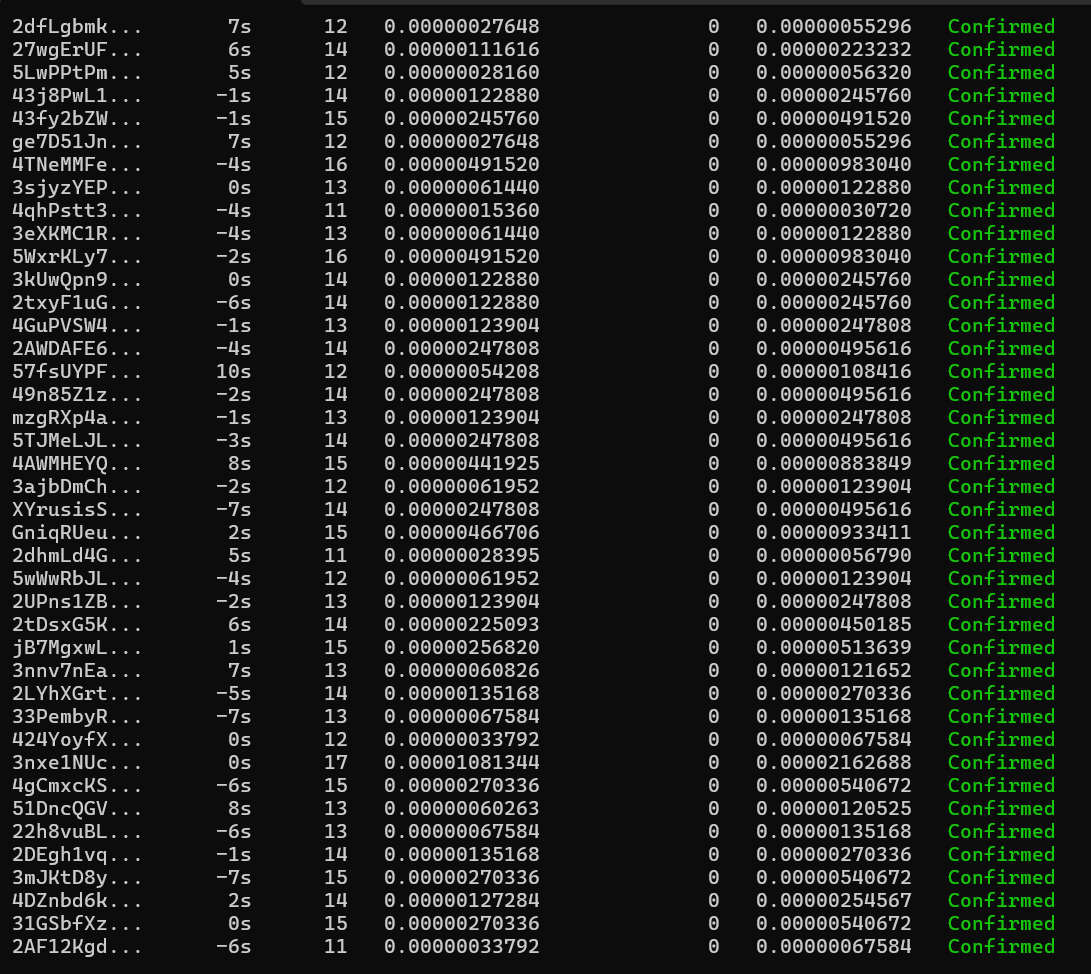
Task: Click the value 0.00001081344
Action: (x=462, y=762)
